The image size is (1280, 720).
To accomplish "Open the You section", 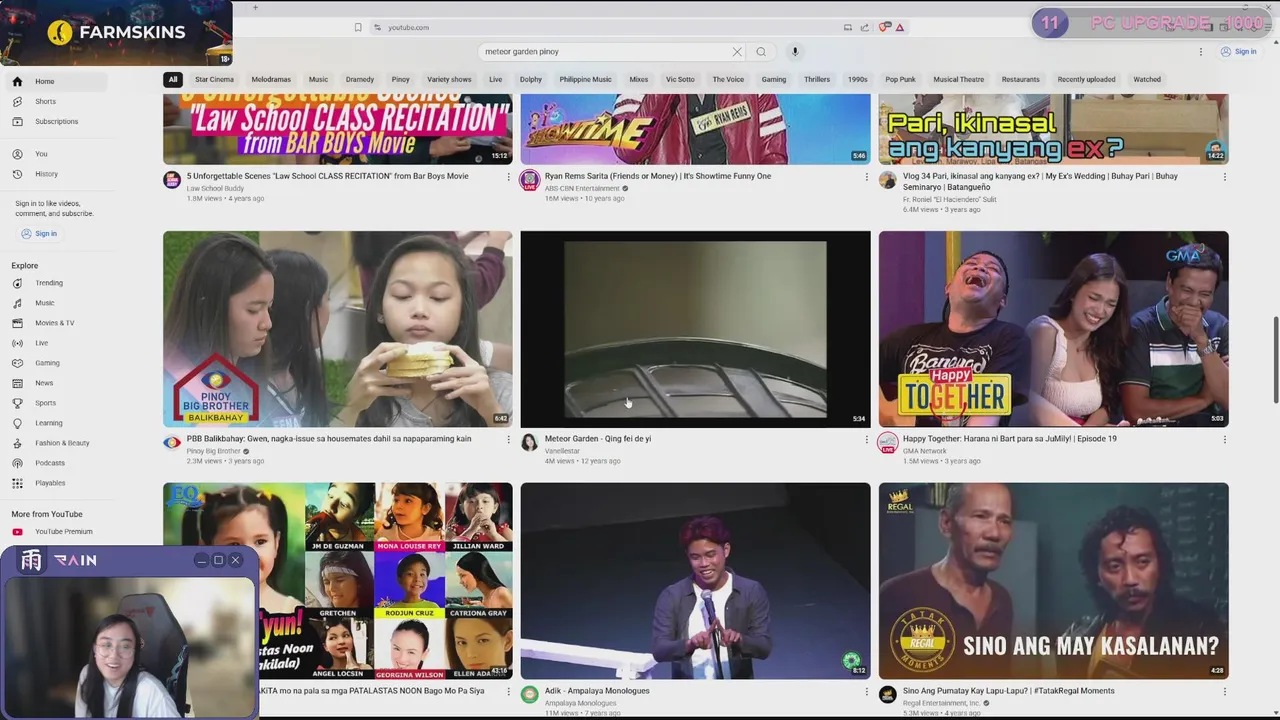I will click(55, 154).
